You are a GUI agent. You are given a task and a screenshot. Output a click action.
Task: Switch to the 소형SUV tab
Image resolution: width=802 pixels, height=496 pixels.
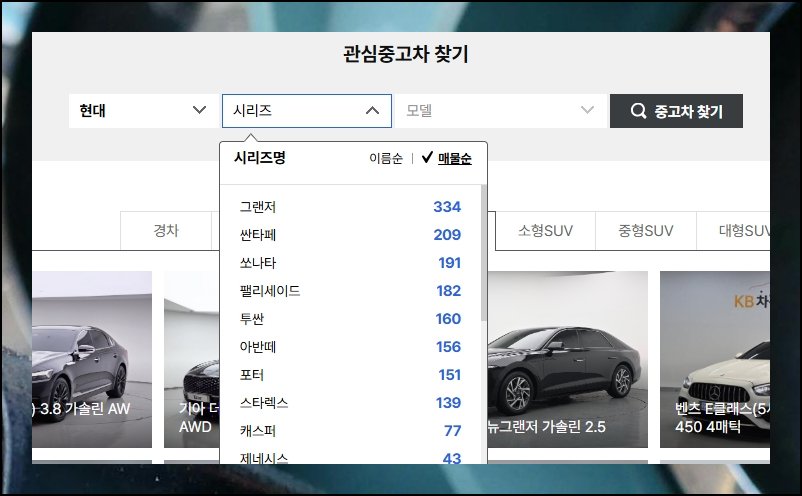click(x=545, y=231)
